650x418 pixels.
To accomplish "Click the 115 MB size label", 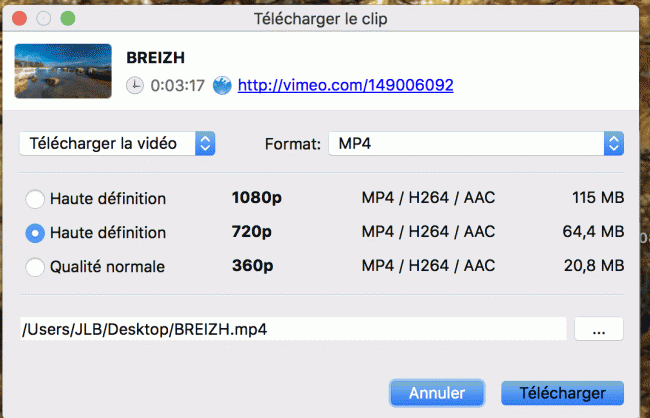I will click(x=598, y=197).
